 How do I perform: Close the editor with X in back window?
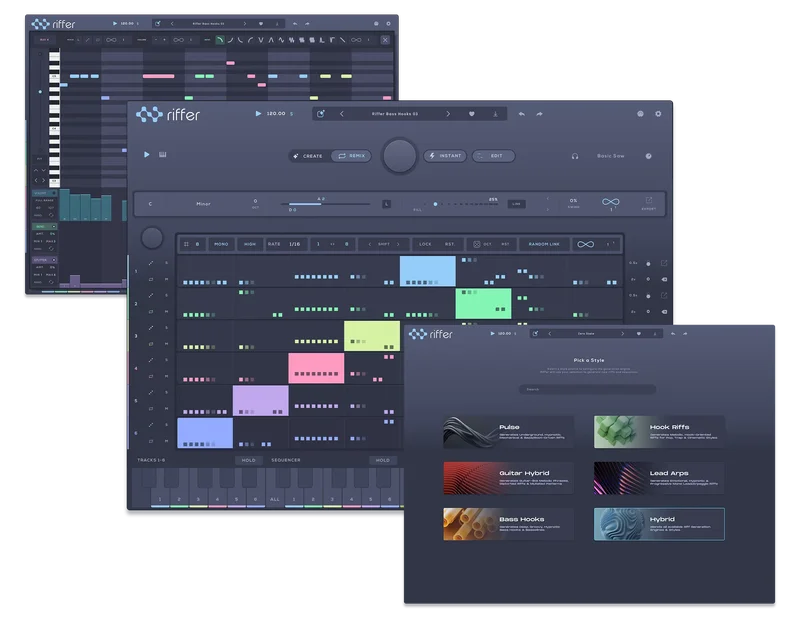[x=385, y=40]
